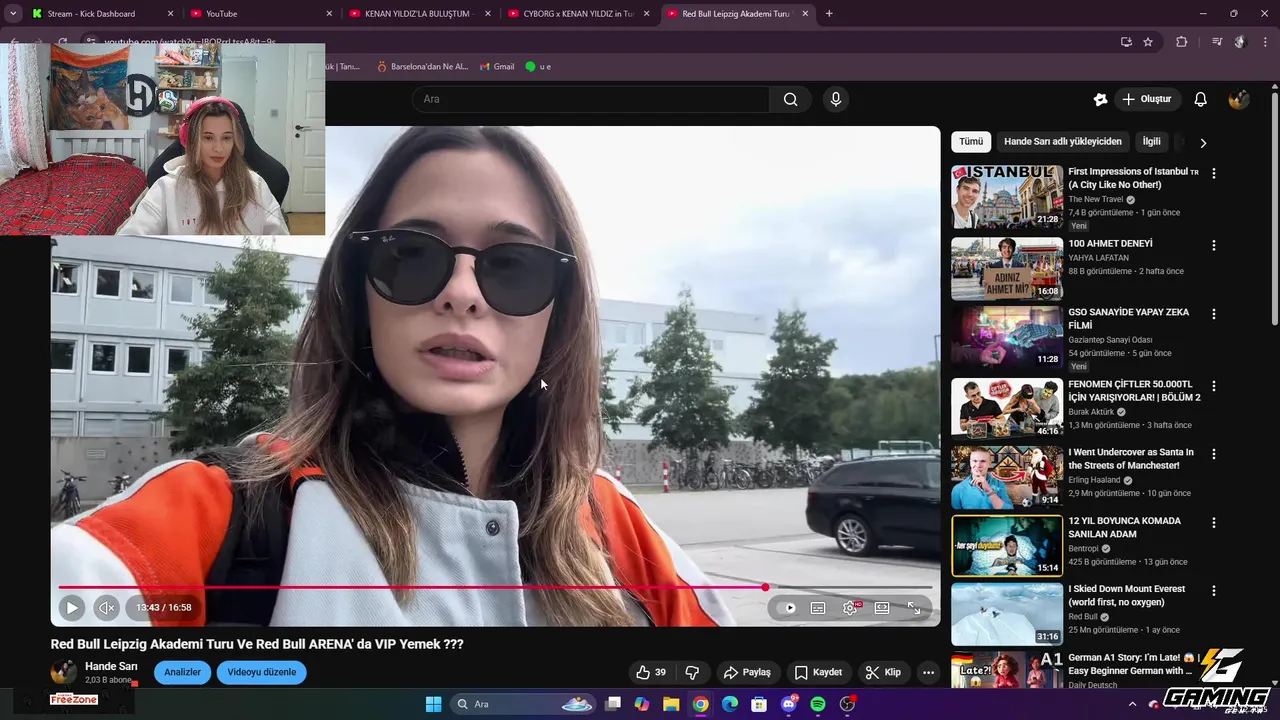Click the Hande Sarı channel avatar

(x=64, y=672)
